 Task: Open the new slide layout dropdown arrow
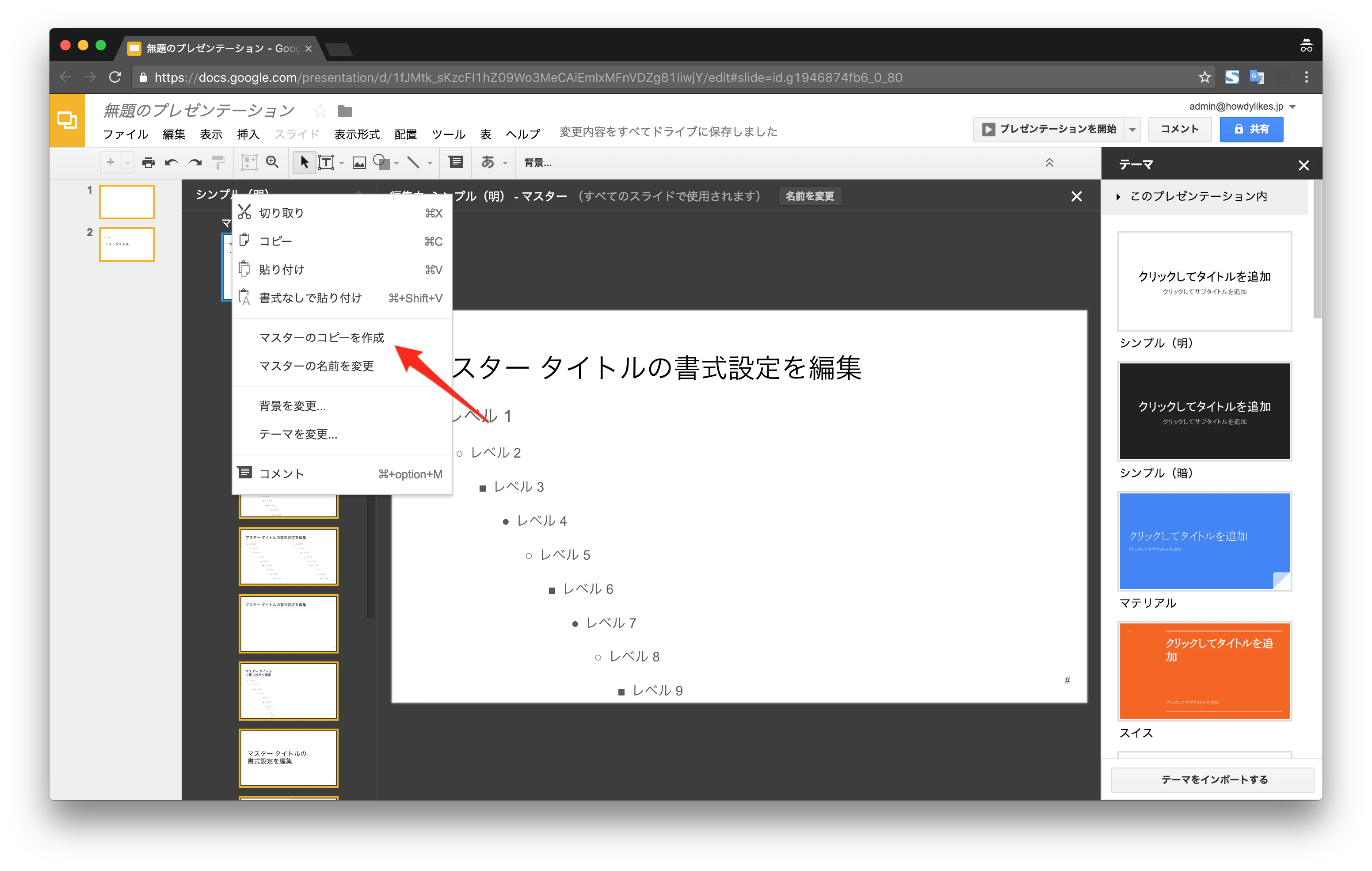tap(128, 163)
